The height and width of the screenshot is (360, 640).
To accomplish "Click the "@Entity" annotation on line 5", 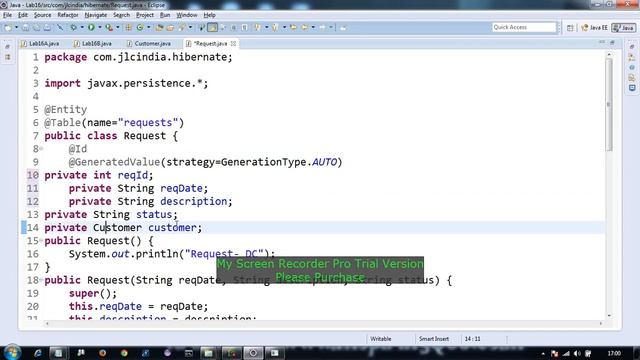I will [x=65, y=109].
